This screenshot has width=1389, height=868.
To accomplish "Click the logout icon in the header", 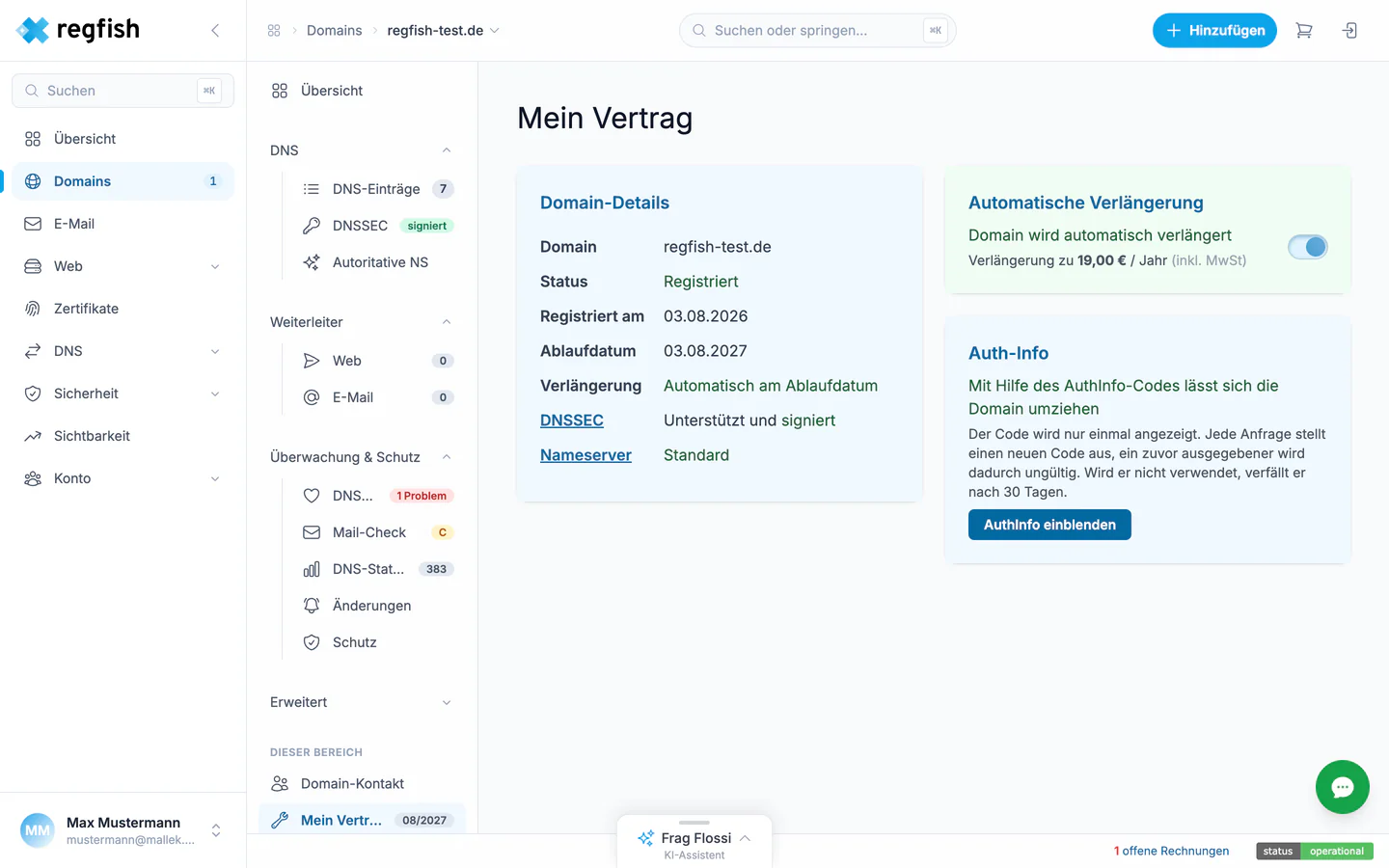I will coord(1349,31).
